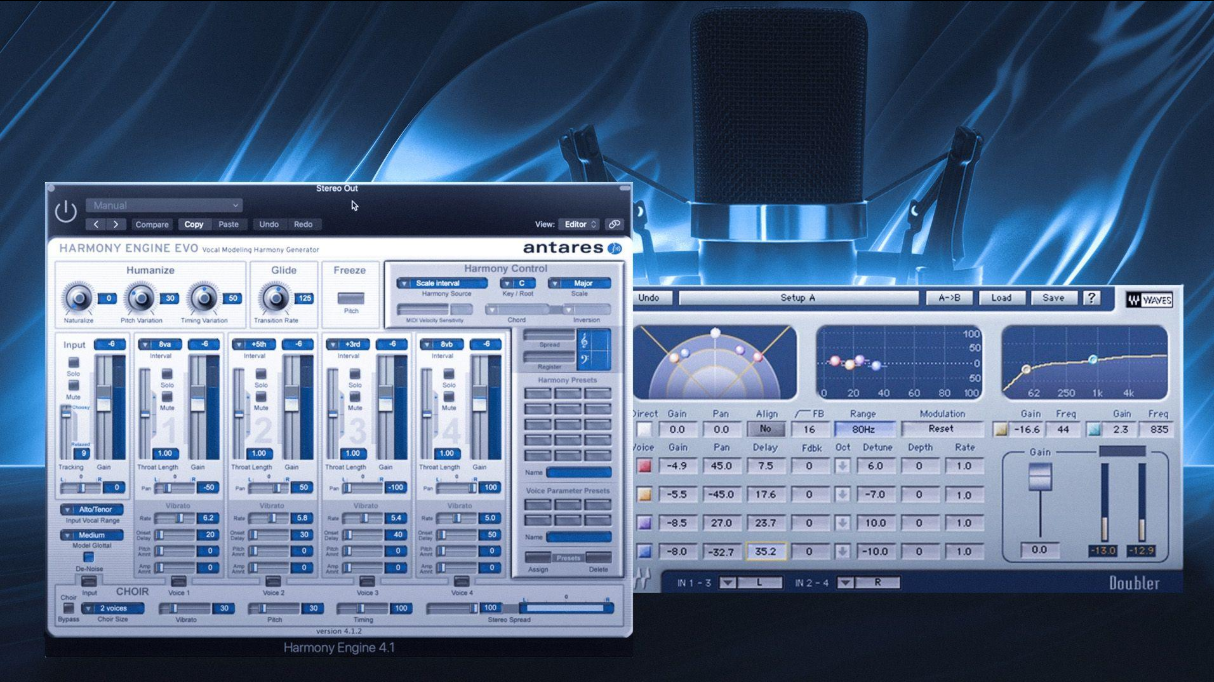Open the Doubler help with the question mark icon
Viewport: 1214px width, 682px height.
pyautogui.click(x=1093, y=297)
